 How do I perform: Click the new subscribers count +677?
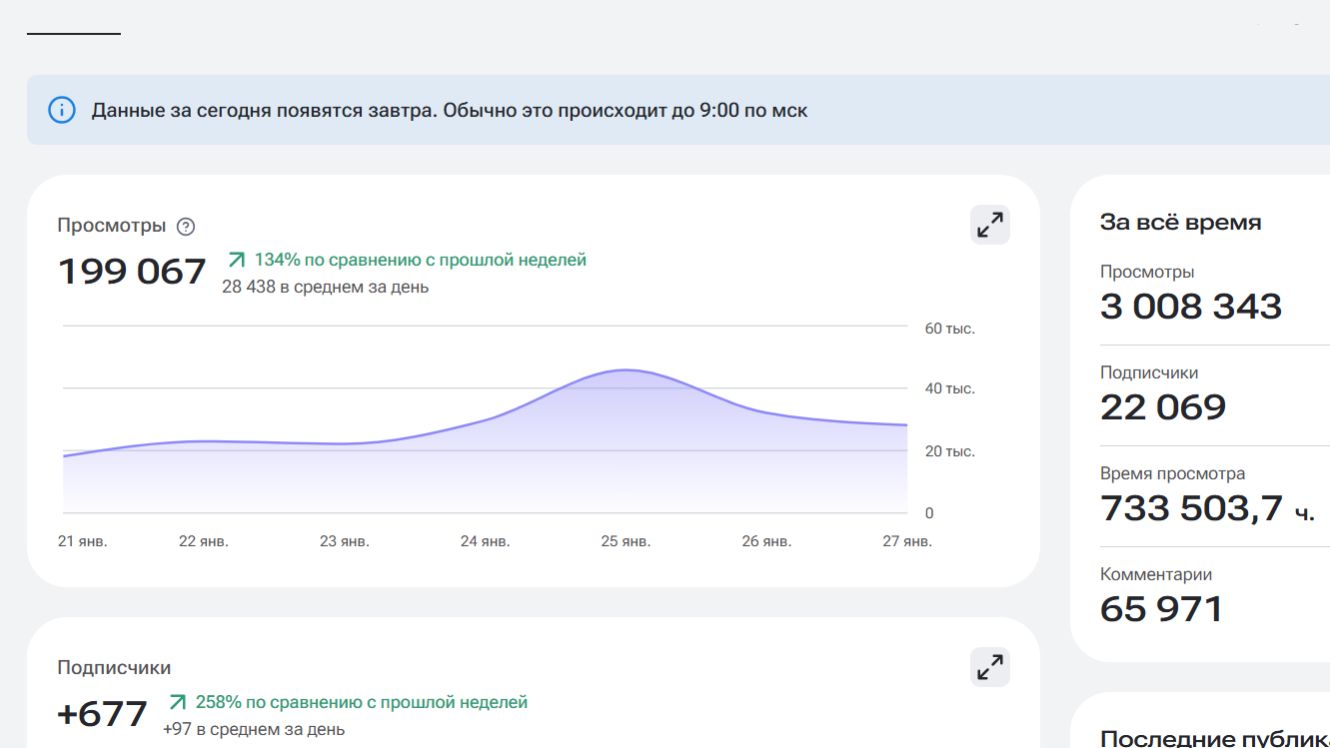click(103, 714)
